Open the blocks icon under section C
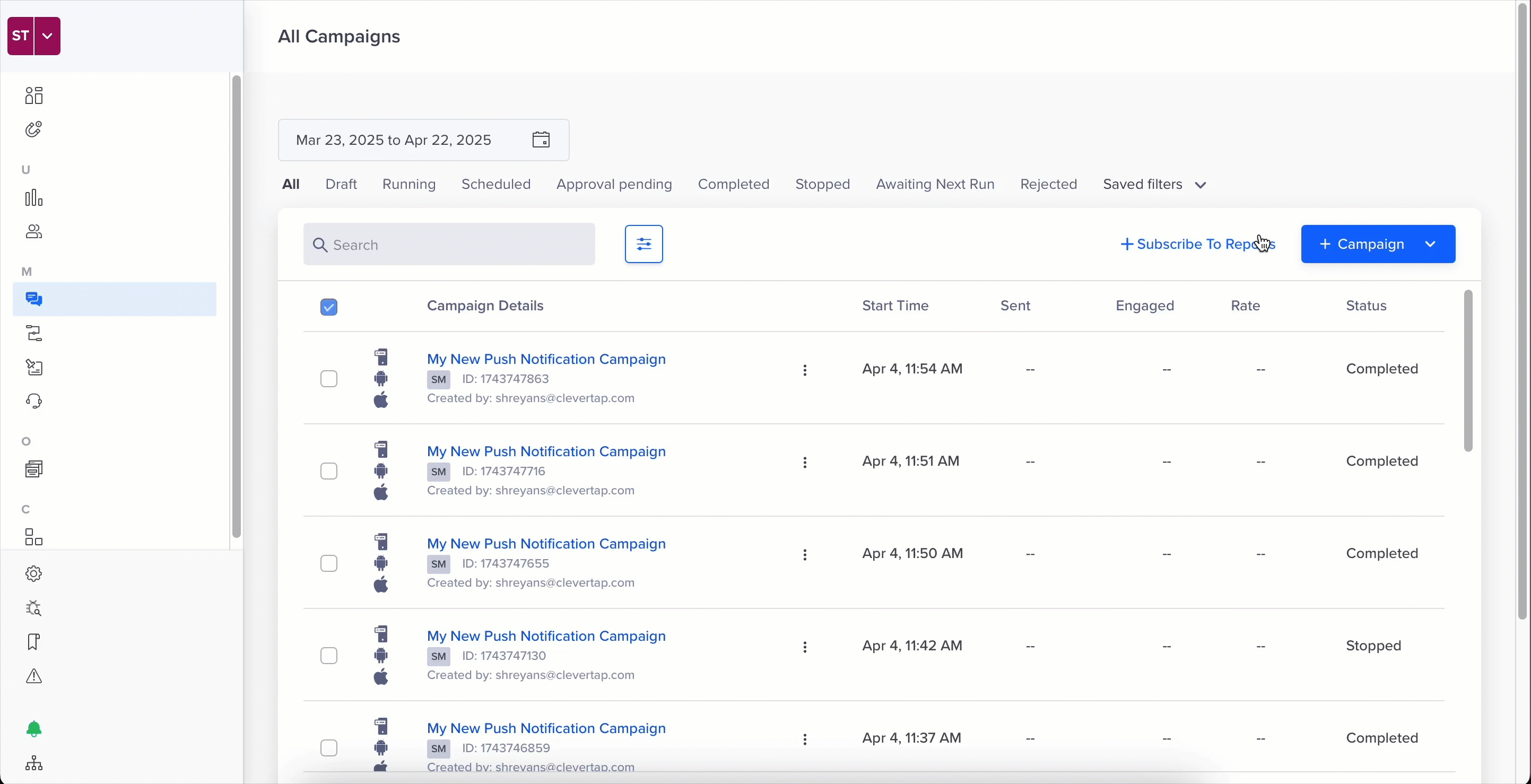The width and height of the screenshot is (1531, 784). click(34, 537)
